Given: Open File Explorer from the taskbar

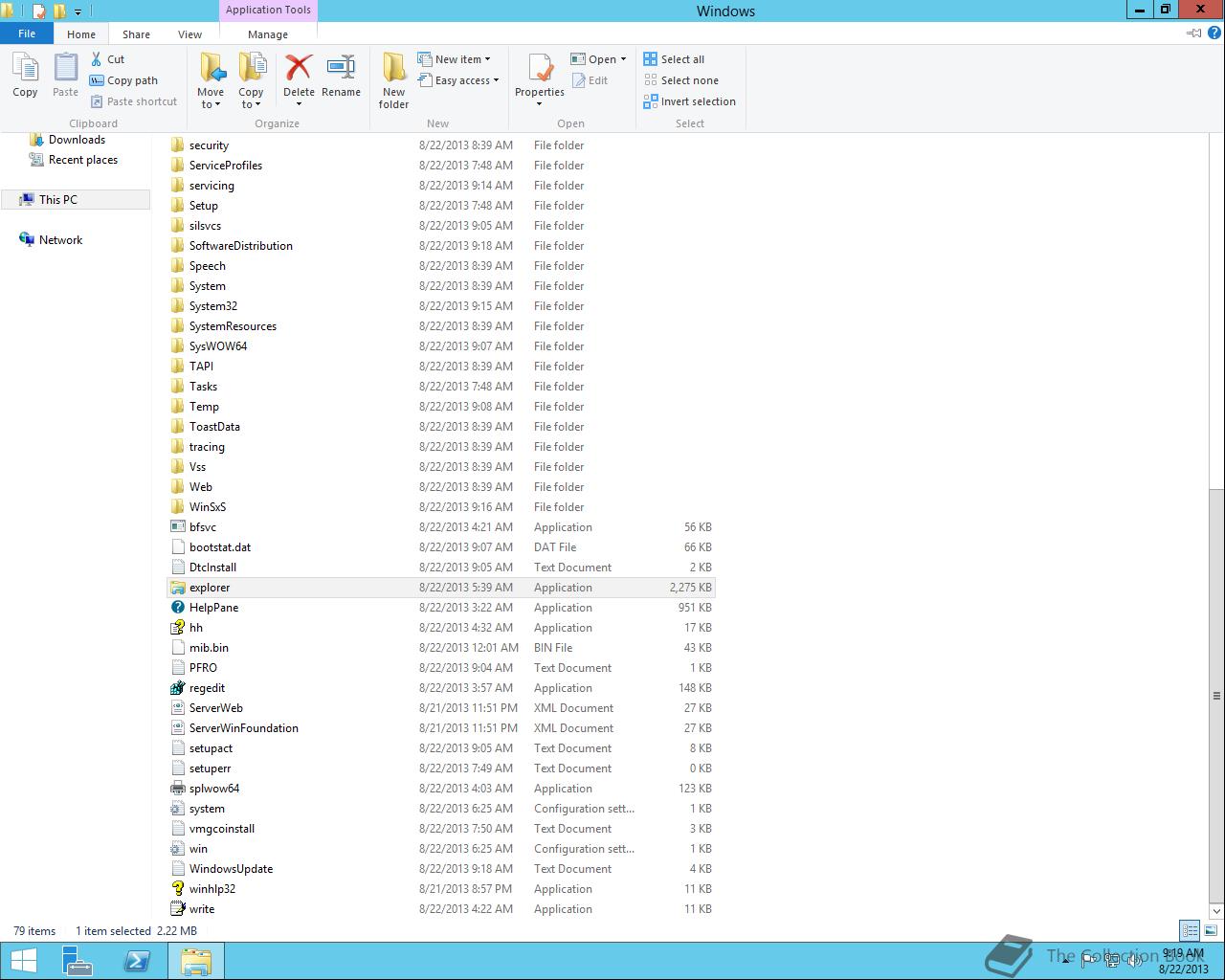Looking at the screenshot, I should [196, 961].
